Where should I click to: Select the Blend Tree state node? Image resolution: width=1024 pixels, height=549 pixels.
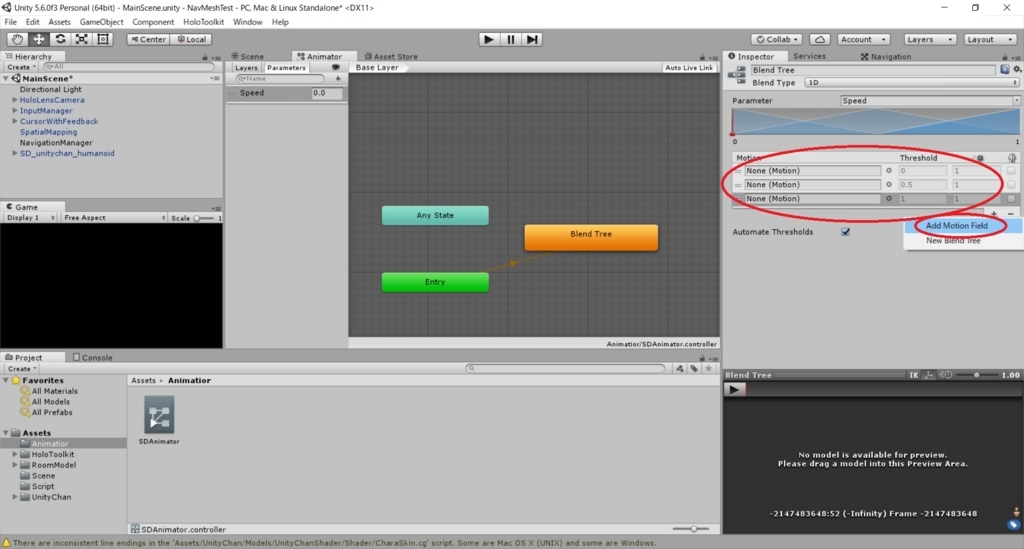[x=591, y=237]
